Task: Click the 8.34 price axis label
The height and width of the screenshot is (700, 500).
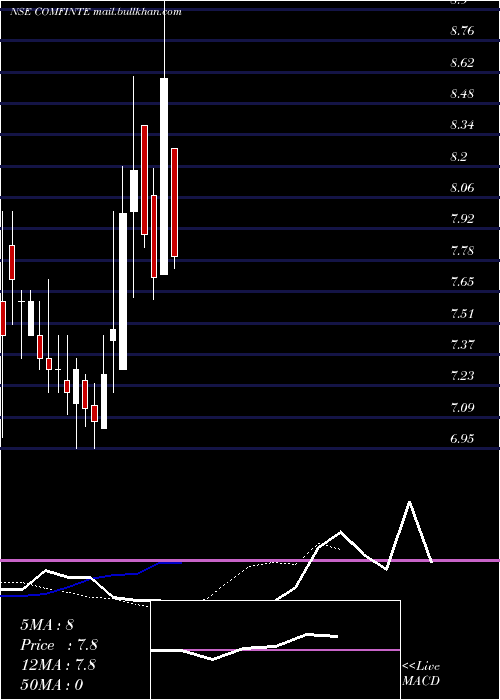Action: click(462, 125)
